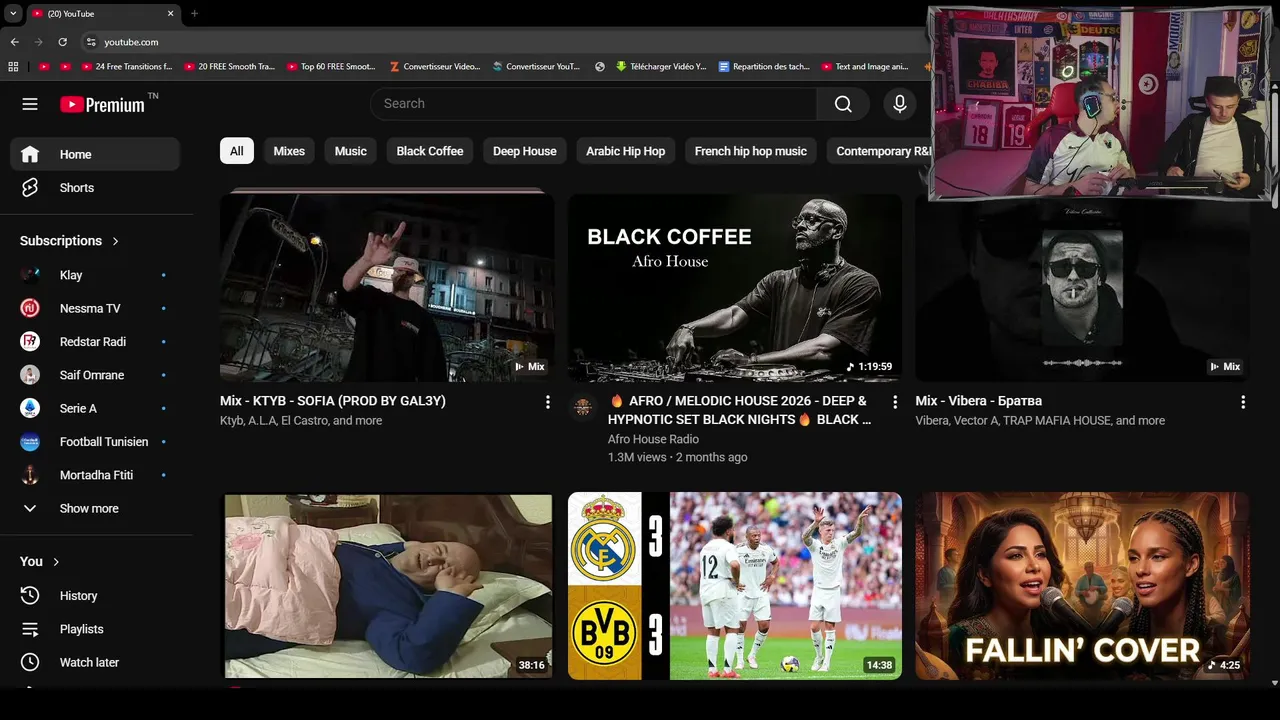
Task: Open the sleeping man 38:16 video thumbnail
Action: point(387,586)
